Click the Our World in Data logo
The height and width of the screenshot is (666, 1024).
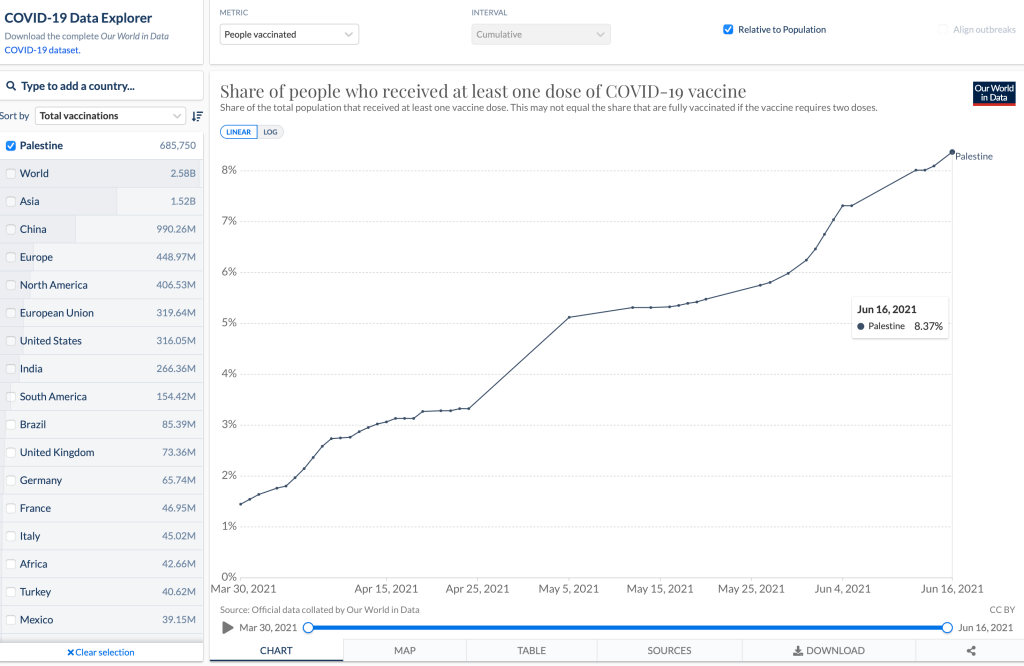[x=994, y=94]
